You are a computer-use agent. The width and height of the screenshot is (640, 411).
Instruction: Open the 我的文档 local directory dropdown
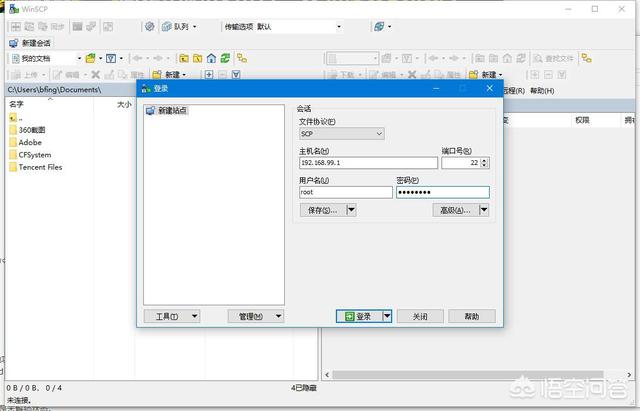(x=46, y=59)
